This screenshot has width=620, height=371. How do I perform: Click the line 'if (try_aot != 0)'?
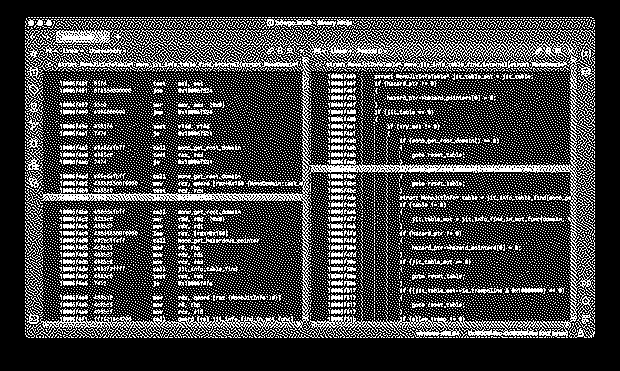point(413,127)
